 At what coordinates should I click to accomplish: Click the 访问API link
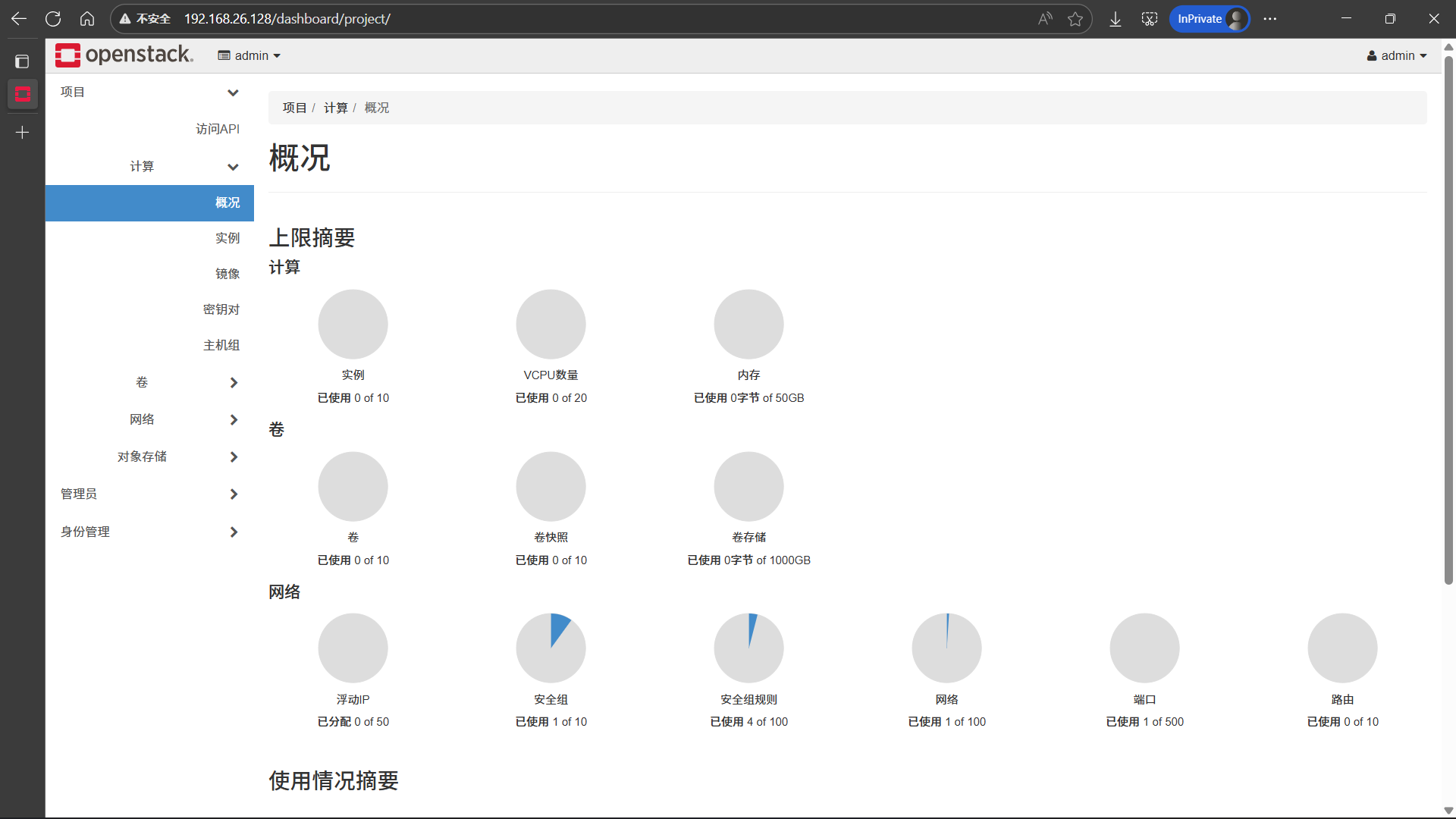(217, 129)
